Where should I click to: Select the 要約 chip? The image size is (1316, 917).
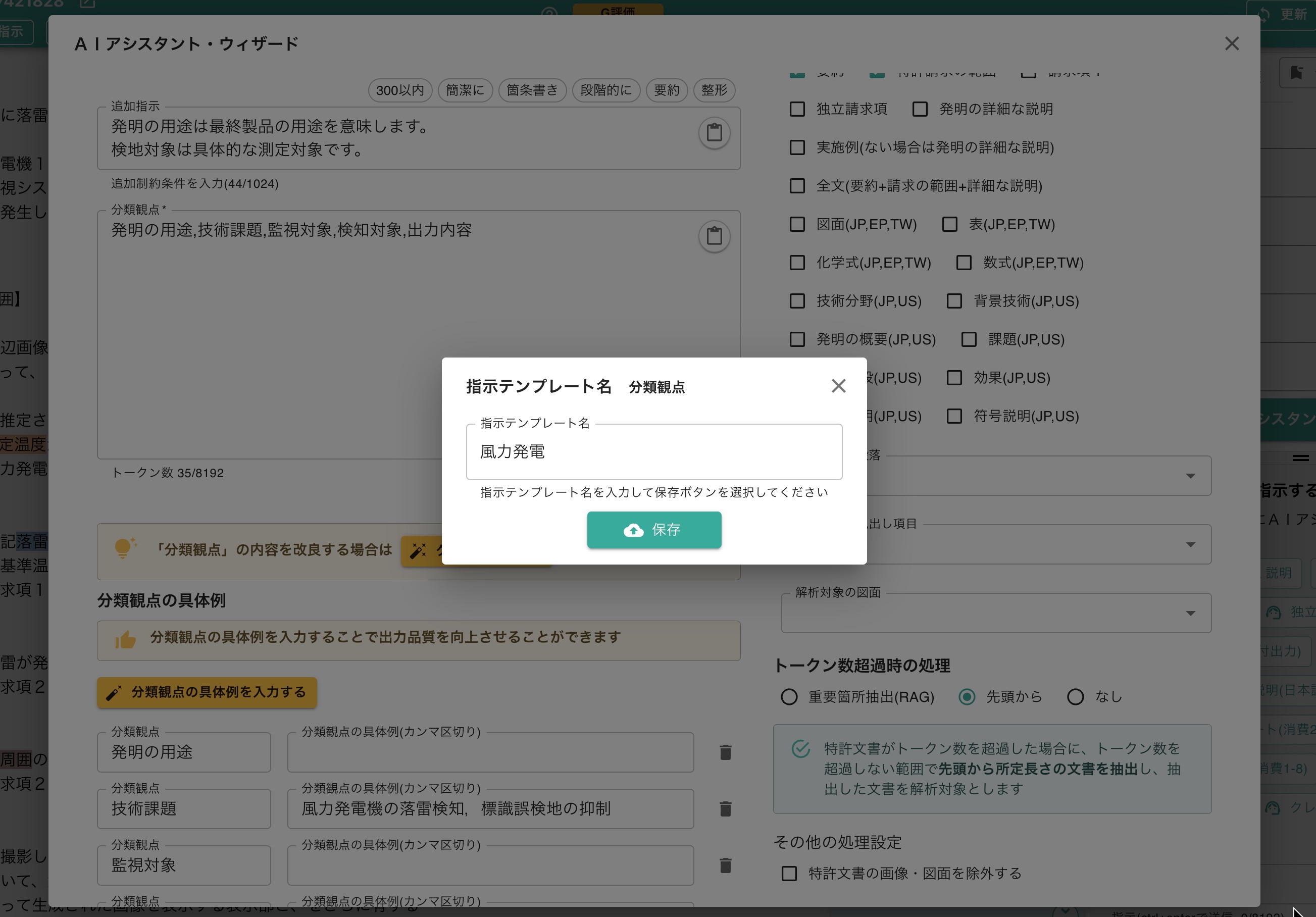coord(667,90)
